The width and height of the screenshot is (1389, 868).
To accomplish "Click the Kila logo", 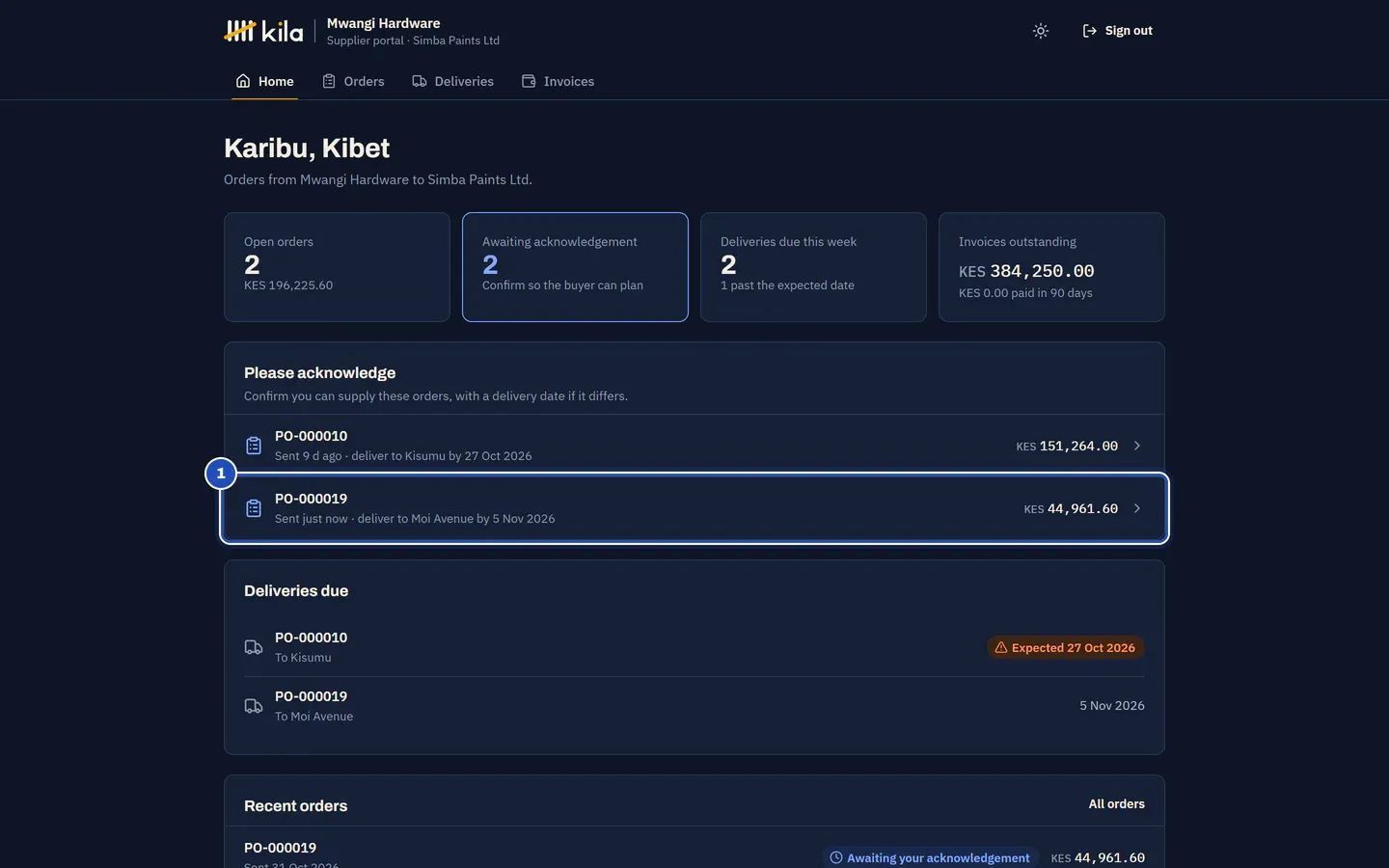I will 263,31.
